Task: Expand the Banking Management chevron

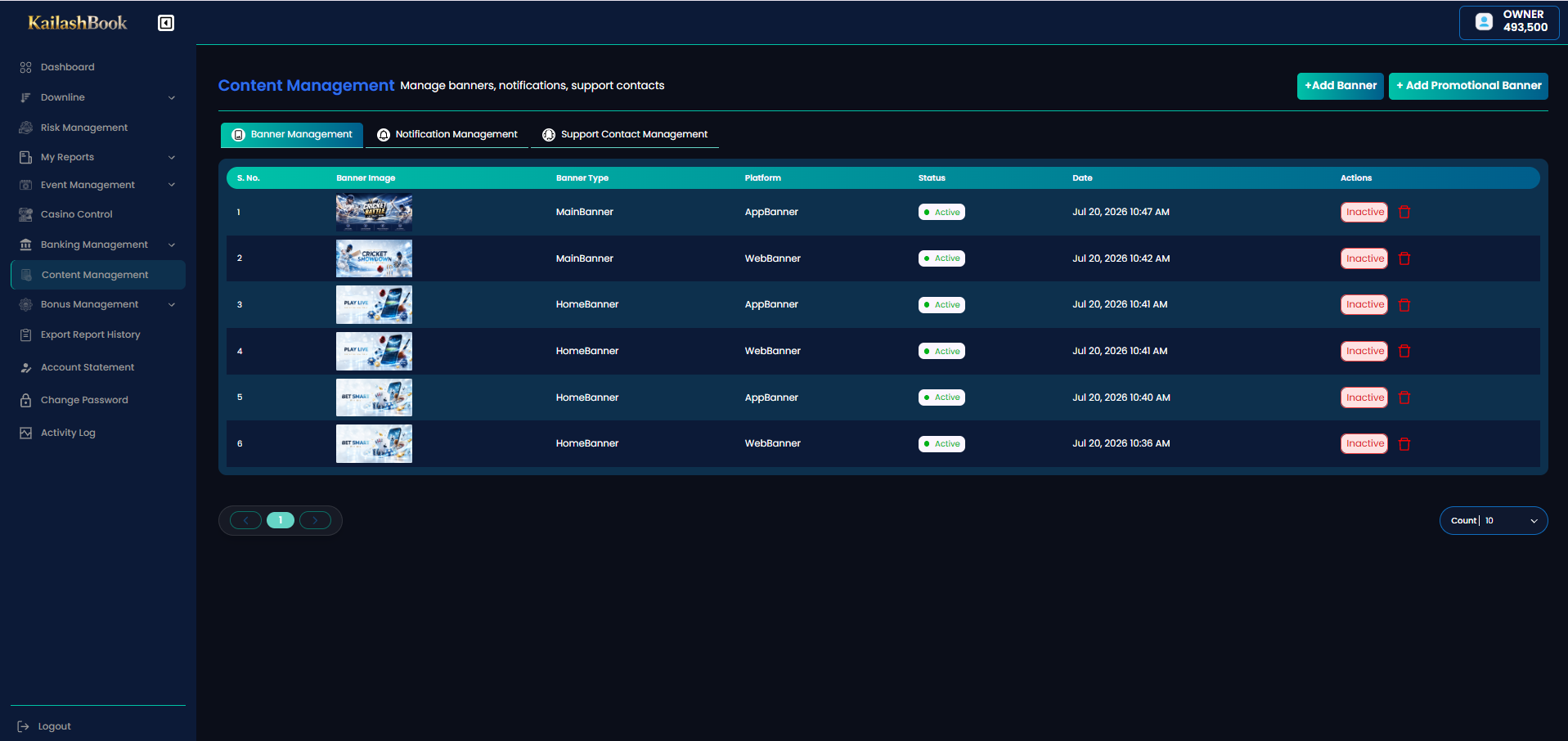Action: coord(172,245)
